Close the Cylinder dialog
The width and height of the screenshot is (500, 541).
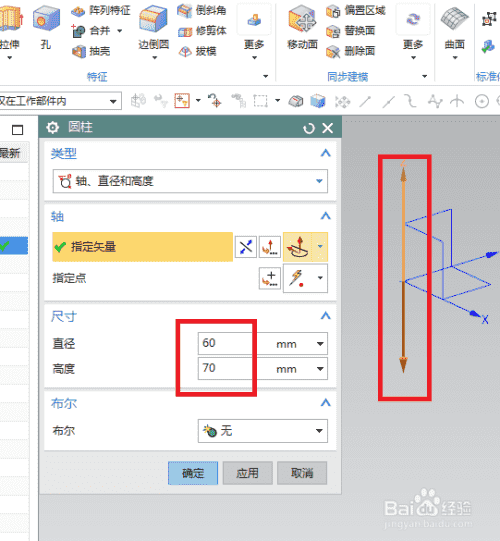pyautogui.click(x=328, y=128)
